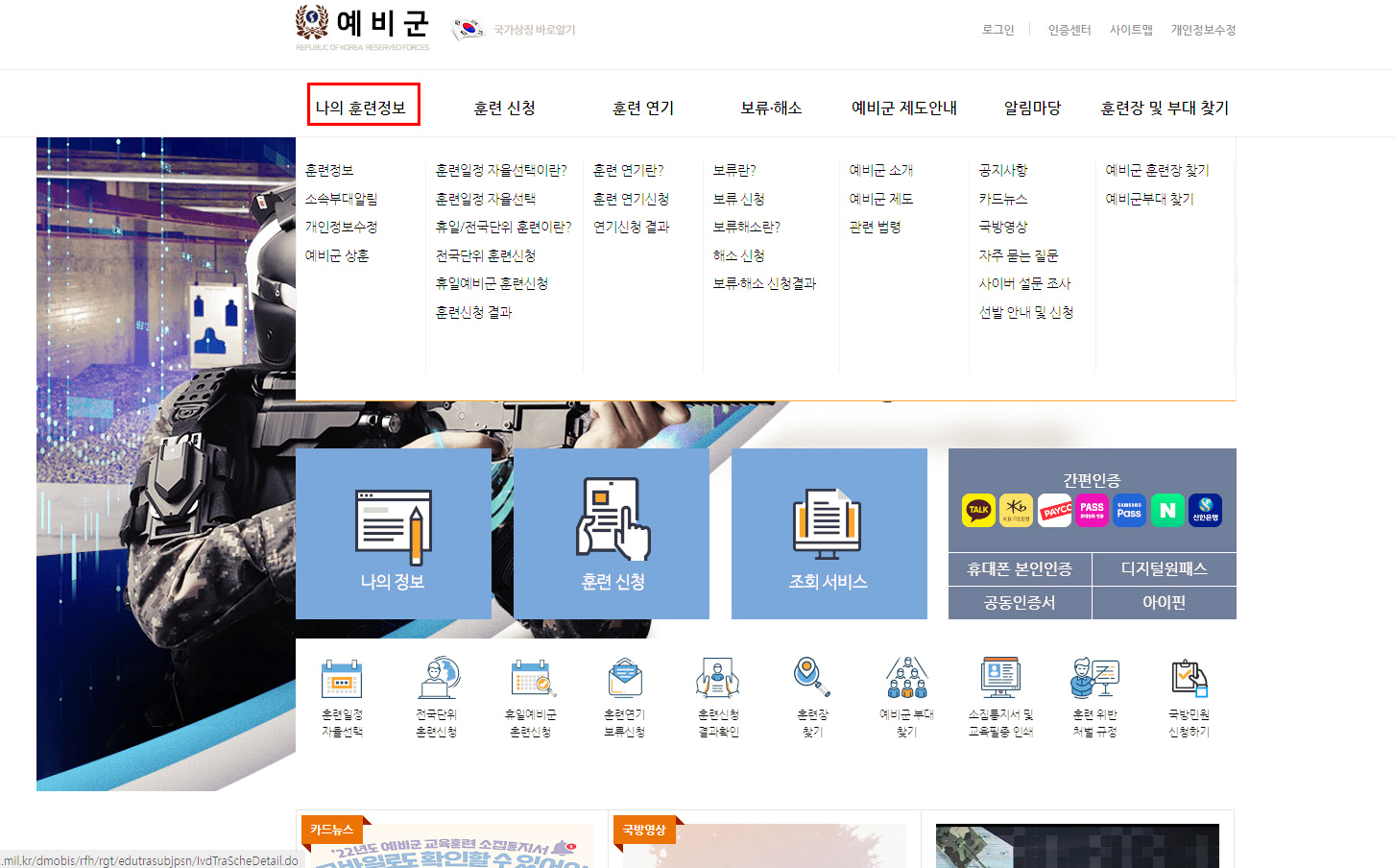1394x868 pixels.
Task: Click 디지털원패스 button
Action: 1165,569
